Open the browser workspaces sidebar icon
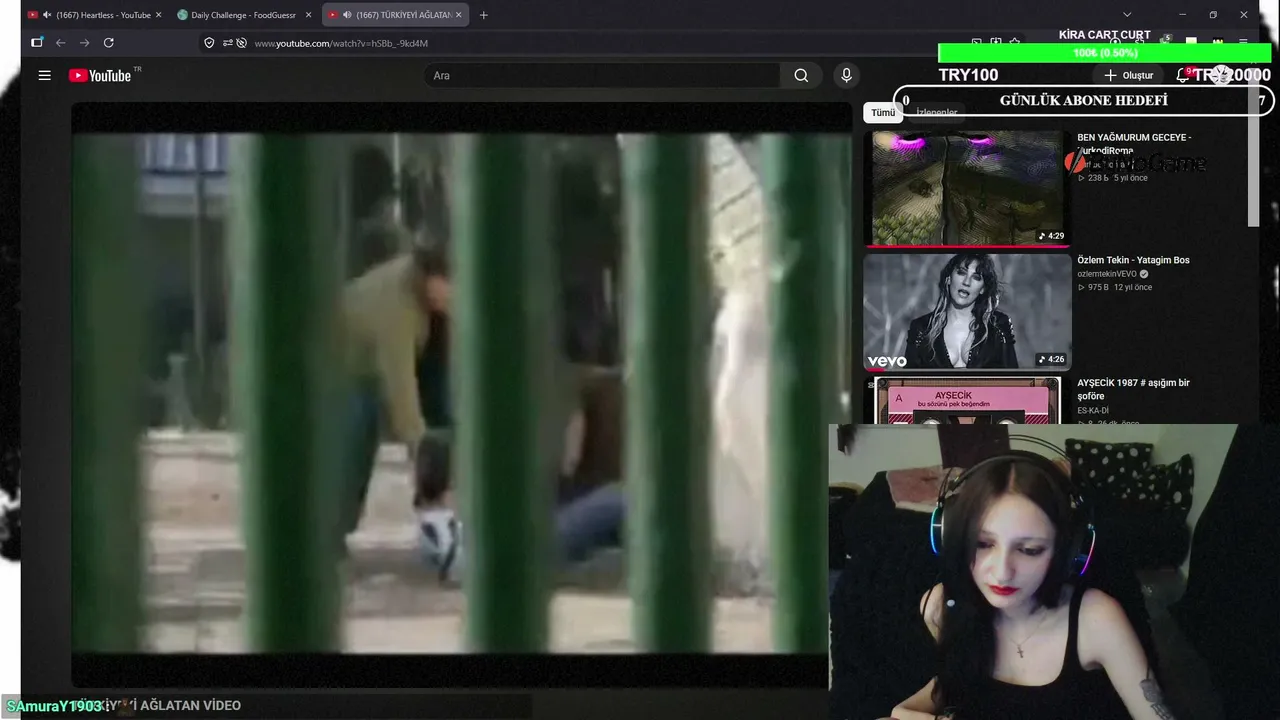The image size is (1280, 720). click(37, 43)
